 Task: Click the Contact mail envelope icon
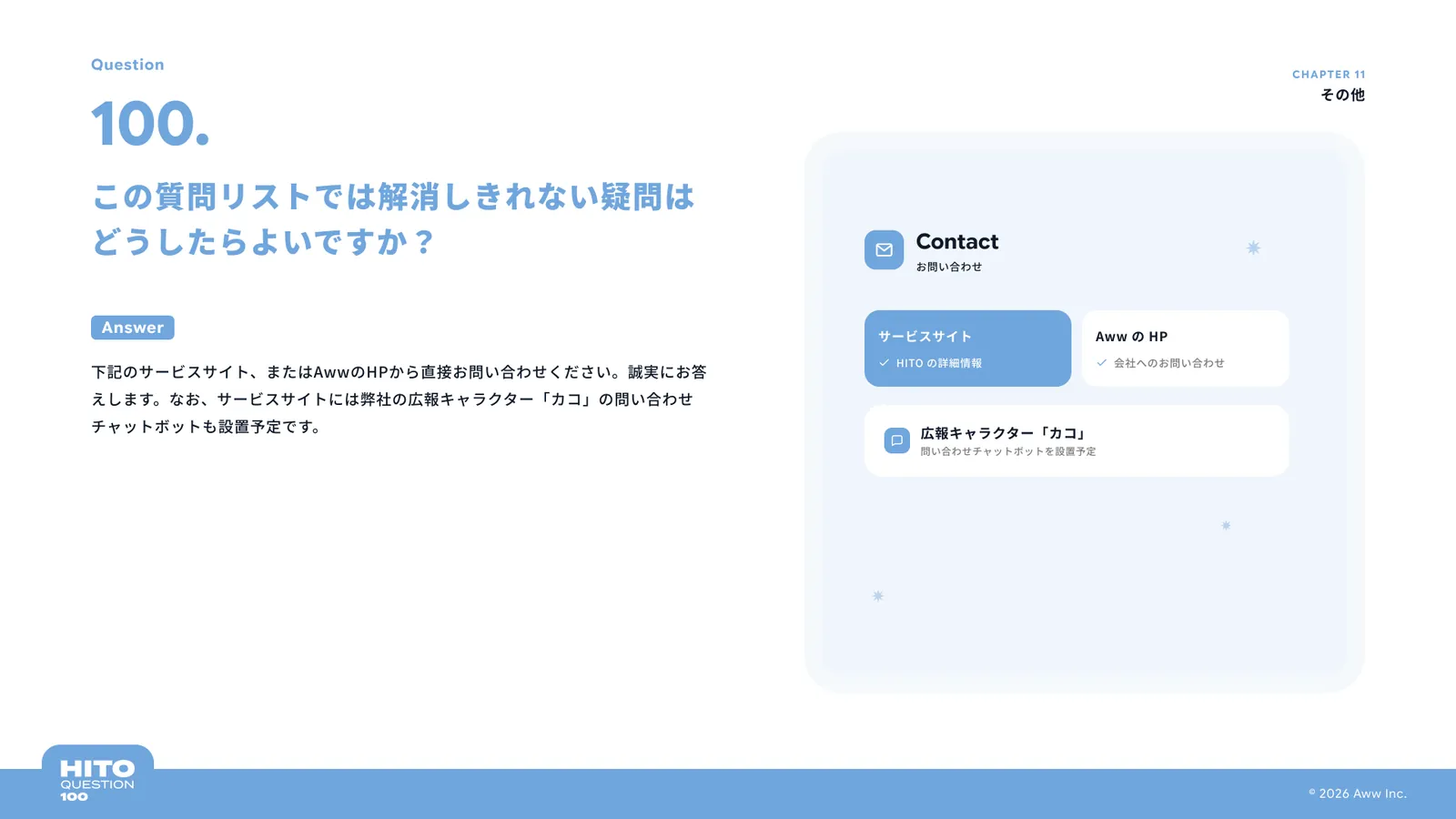coord(884,250)
